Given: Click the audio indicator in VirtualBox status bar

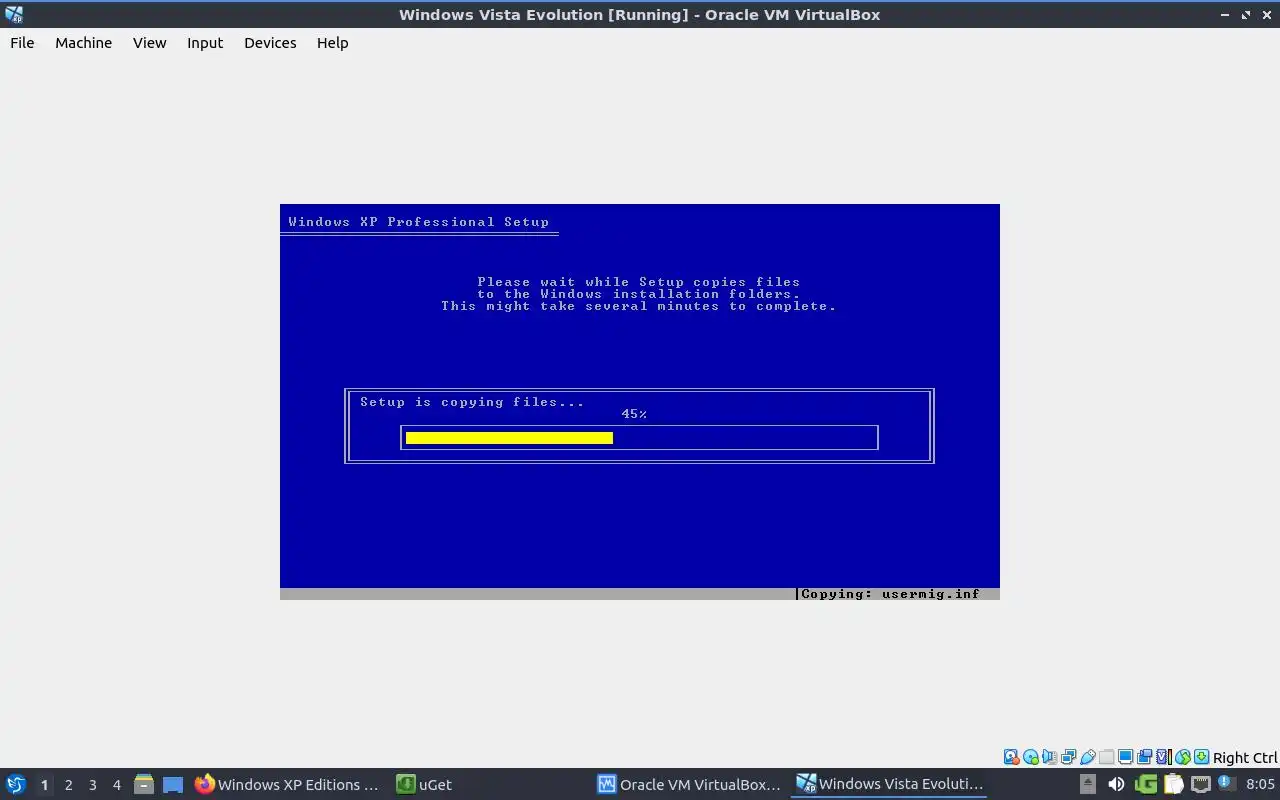Looking at the screenshot, I should click(x=1049, y=757).
